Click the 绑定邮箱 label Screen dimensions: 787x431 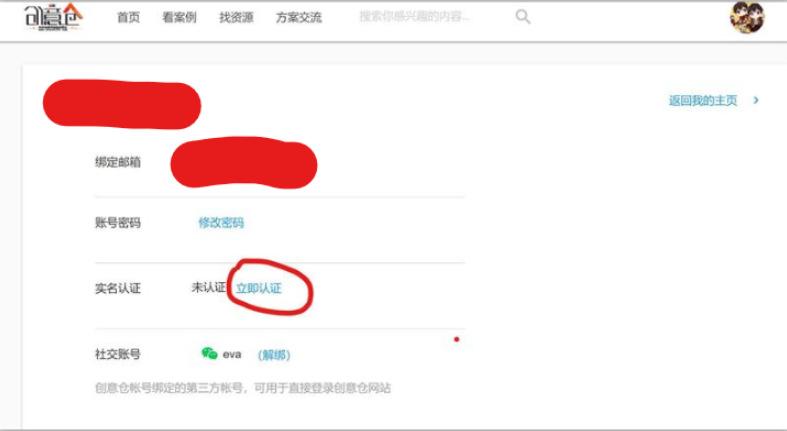[x=118, y=162]
